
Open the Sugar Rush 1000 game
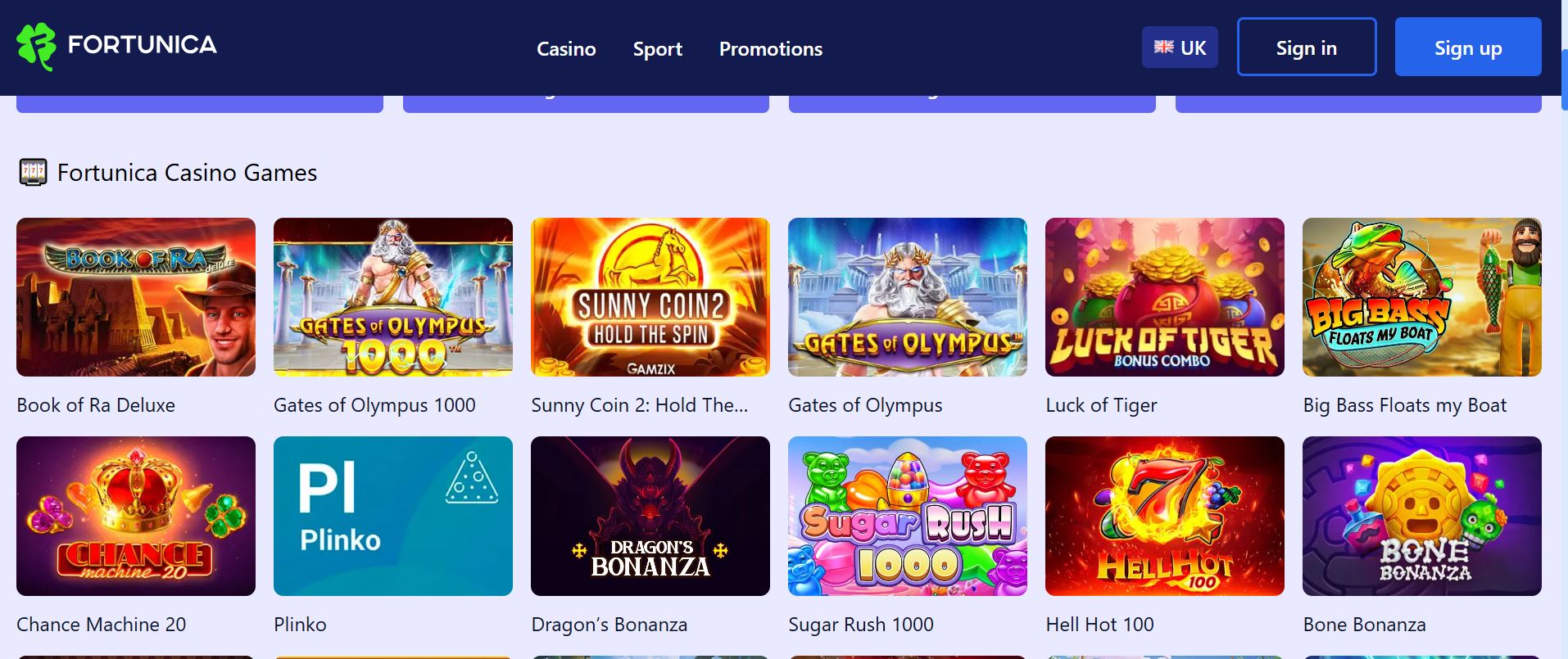pyautogui.click(x=907, y=516)
